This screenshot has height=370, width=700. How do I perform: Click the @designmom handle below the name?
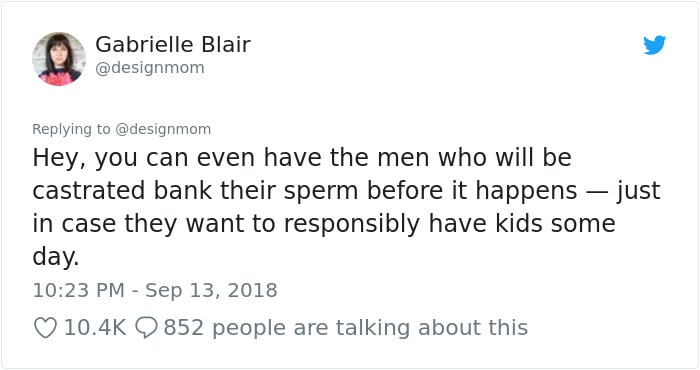(x=150, y=68)
